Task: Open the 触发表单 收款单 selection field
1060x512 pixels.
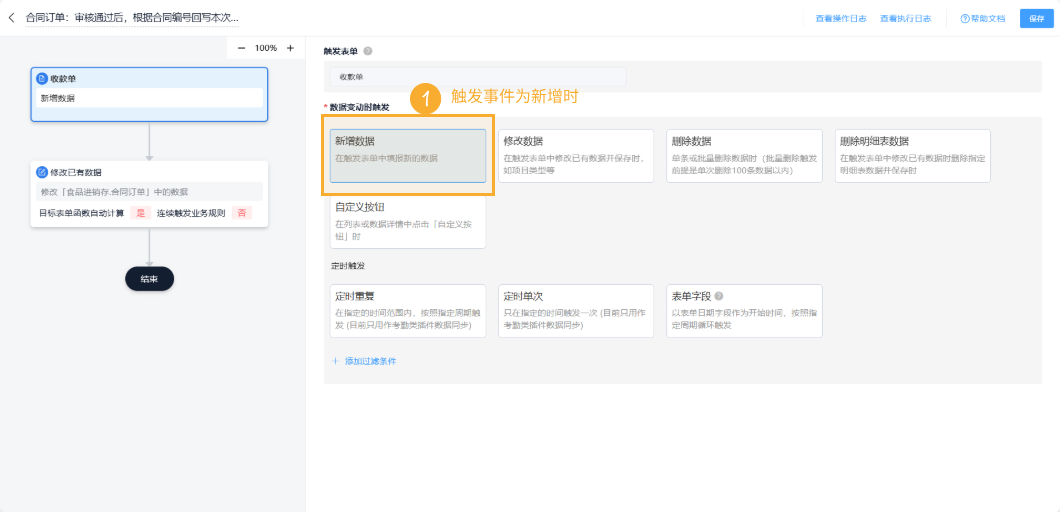Action: click(x=477, y=77)
